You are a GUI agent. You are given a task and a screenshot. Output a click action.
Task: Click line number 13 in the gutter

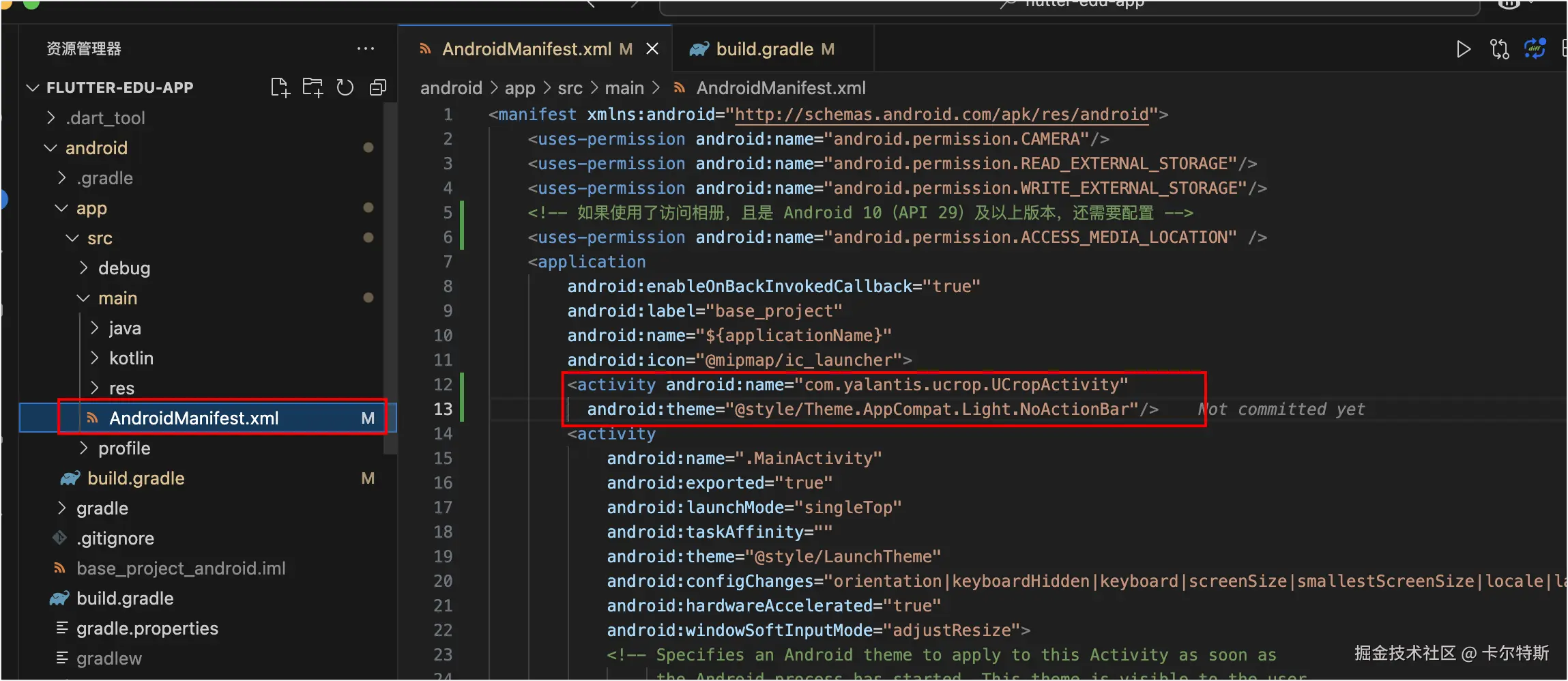pyautogui.click(x=443, y=409)
